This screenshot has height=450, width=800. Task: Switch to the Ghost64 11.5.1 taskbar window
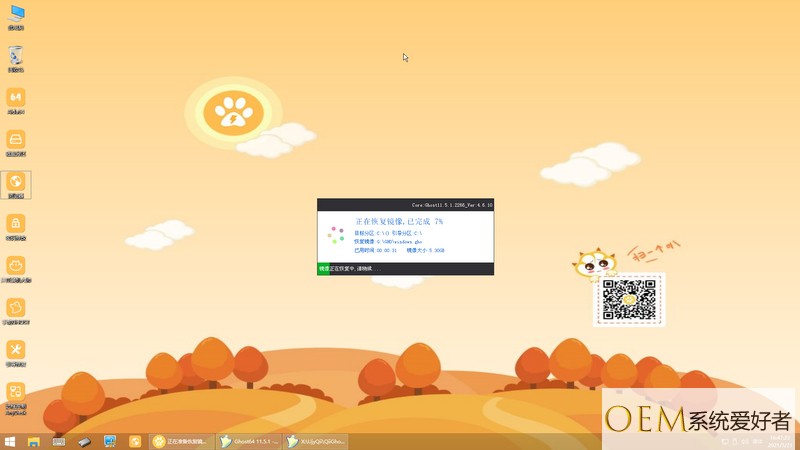click(x=248, y=441)
